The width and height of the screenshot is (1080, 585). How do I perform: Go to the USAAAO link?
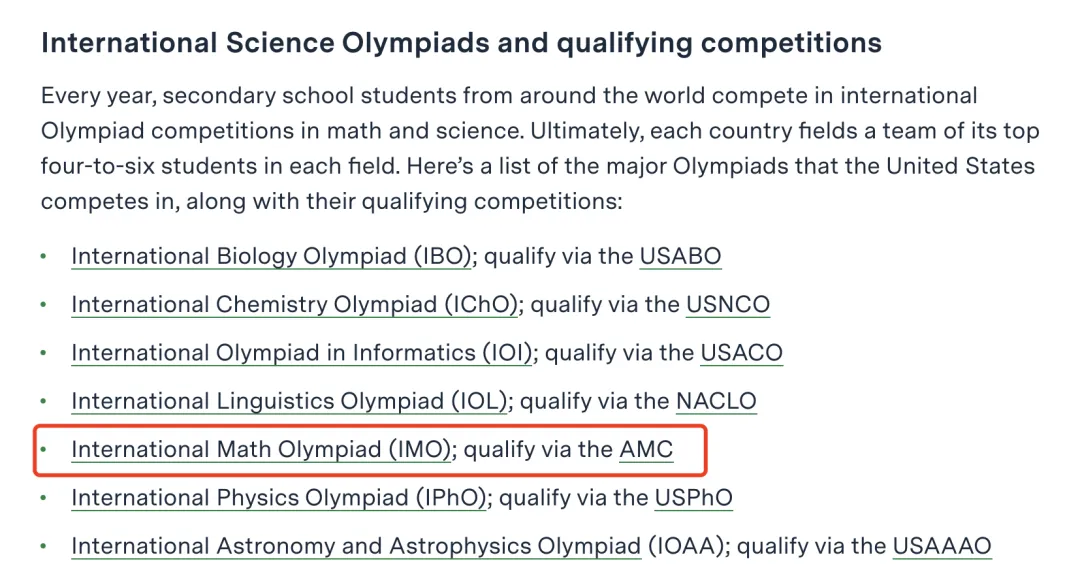(x=942, y=546)
